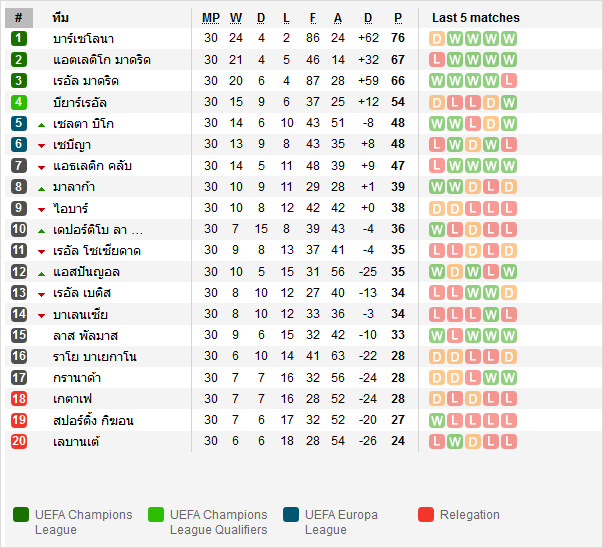Open the กรานาด้า team link
Screen dimensions: 603x548
tap(80, 378)
